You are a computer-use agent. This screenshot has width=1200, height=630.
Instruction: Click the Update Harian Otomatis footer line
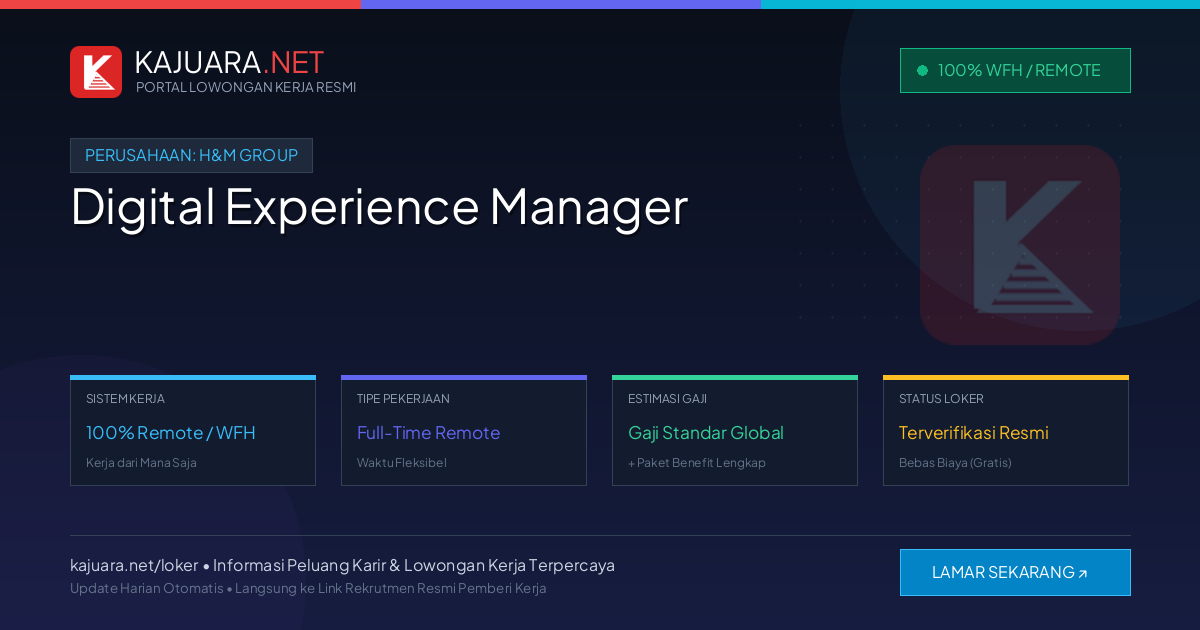[x=308, y=588]
